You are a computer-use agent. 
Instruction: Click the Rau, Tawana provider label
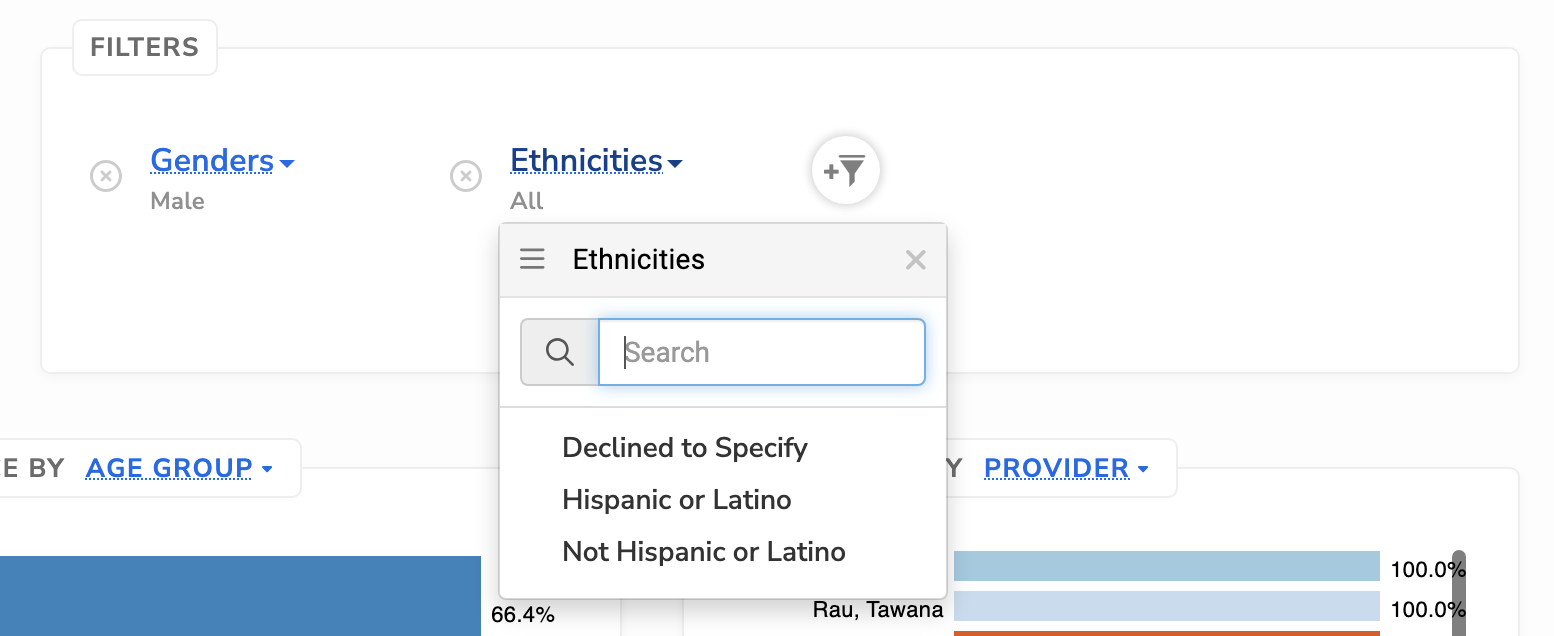point(878,609)
